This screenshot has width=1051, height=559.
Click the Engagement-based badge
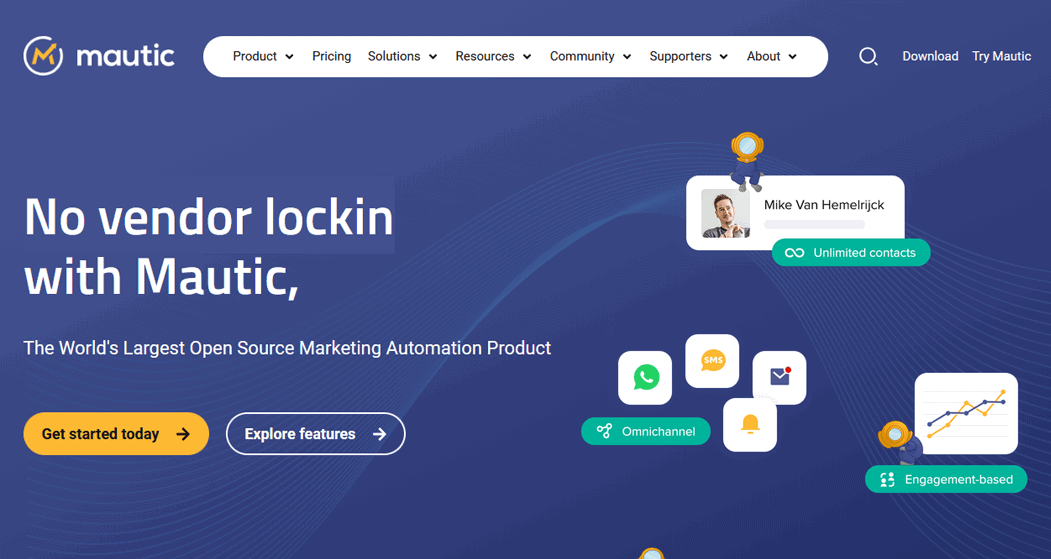pyautogui.click(x=946, y=479)
